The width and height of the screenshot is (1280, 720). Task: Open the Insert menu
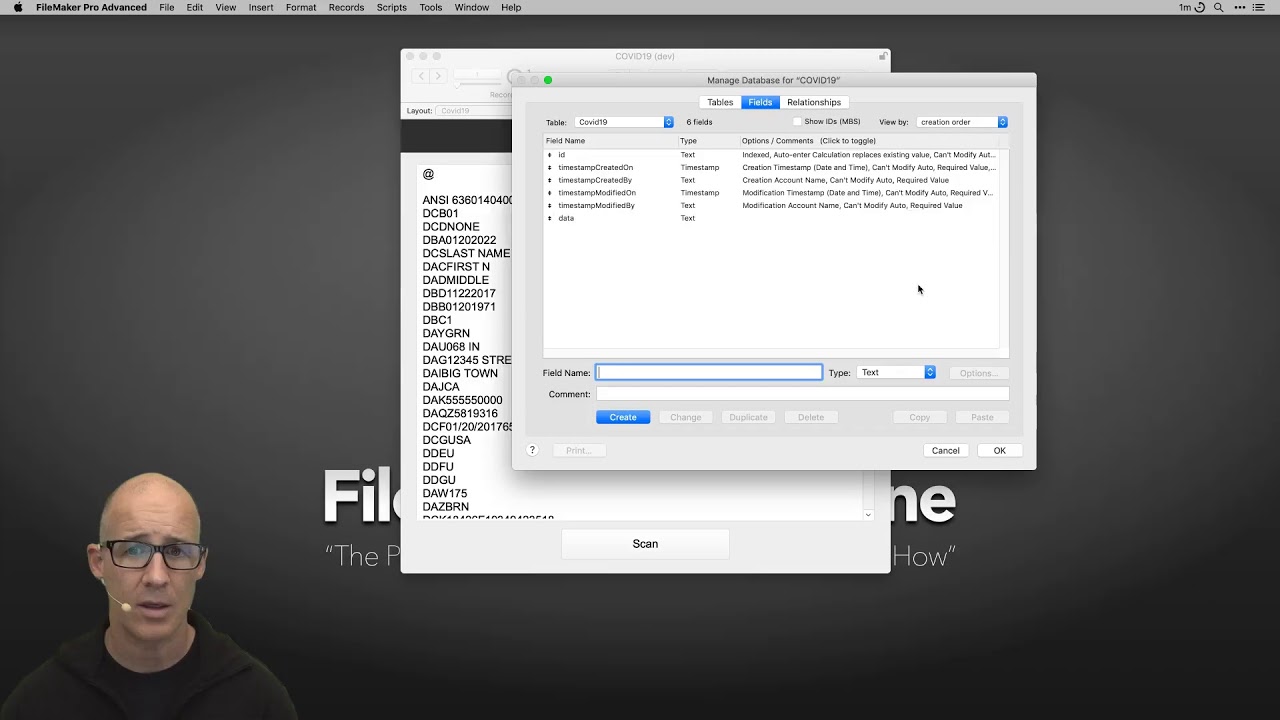pos(261,7)
